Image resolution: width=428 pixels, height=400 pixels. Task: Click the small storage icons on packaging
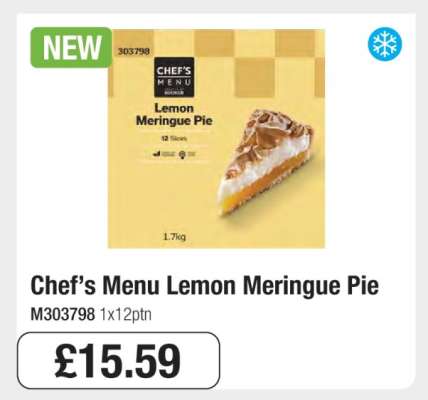pyautogui.click(x=175, y=154)
